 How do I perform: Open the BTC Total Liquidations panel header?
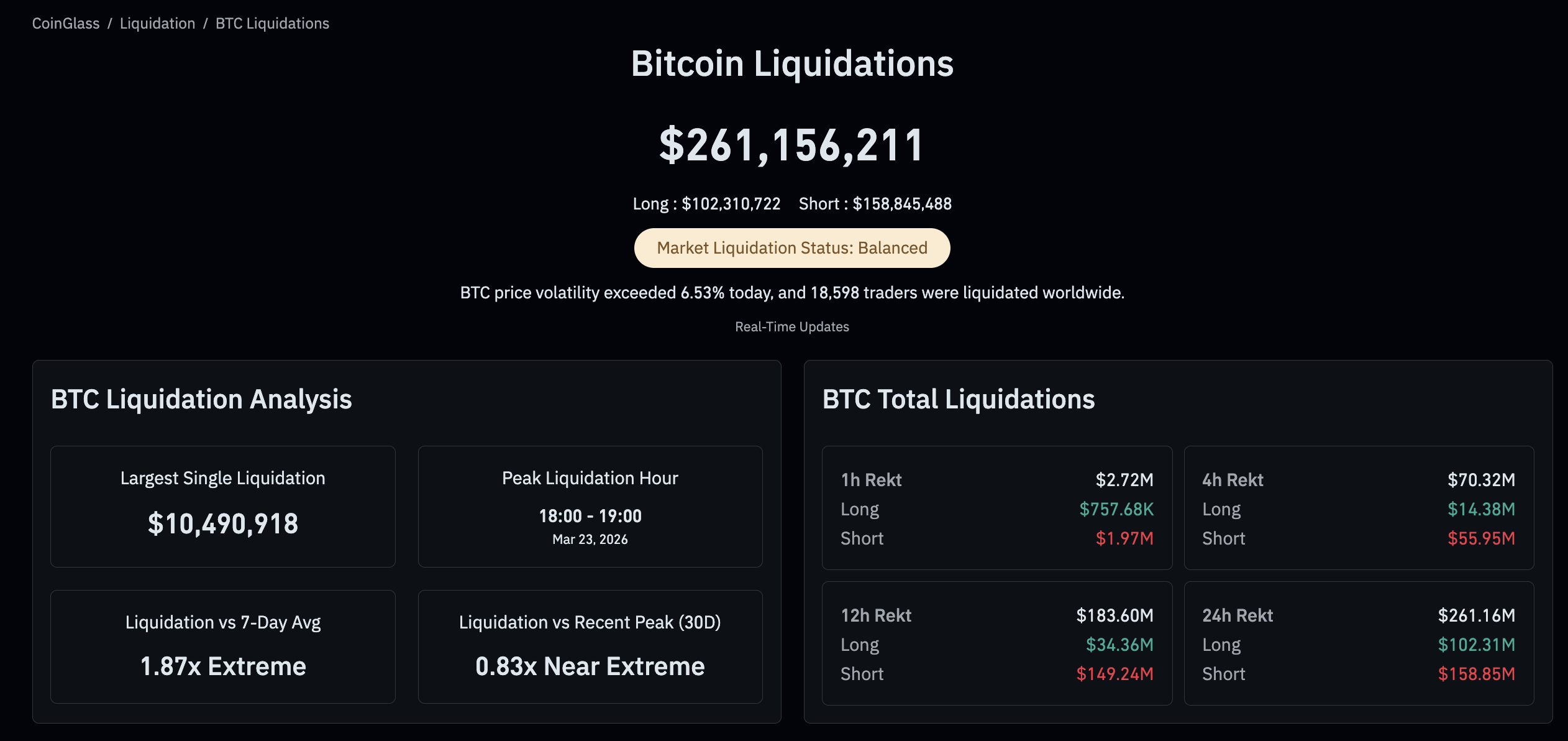pyautogui.click(x=959, y=399)
